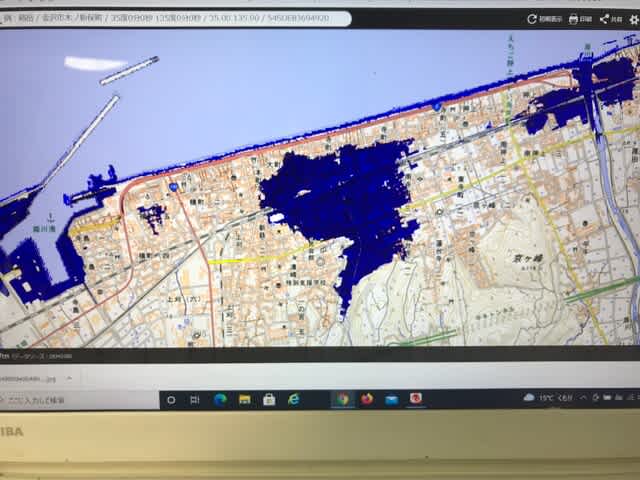Launch Microsoft Edge from the taskbar
The width and height of the screenshot is (640, 480).
(220, 400)
